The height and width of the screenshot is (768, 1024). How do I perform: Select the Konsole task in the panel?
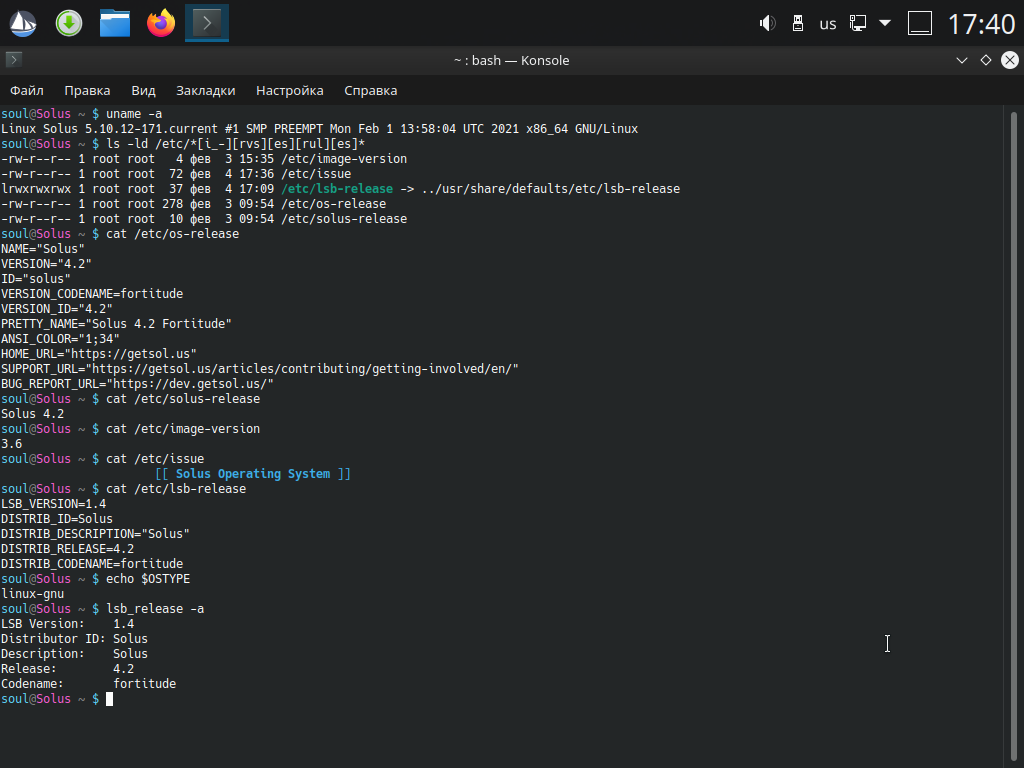pos(207,24)
